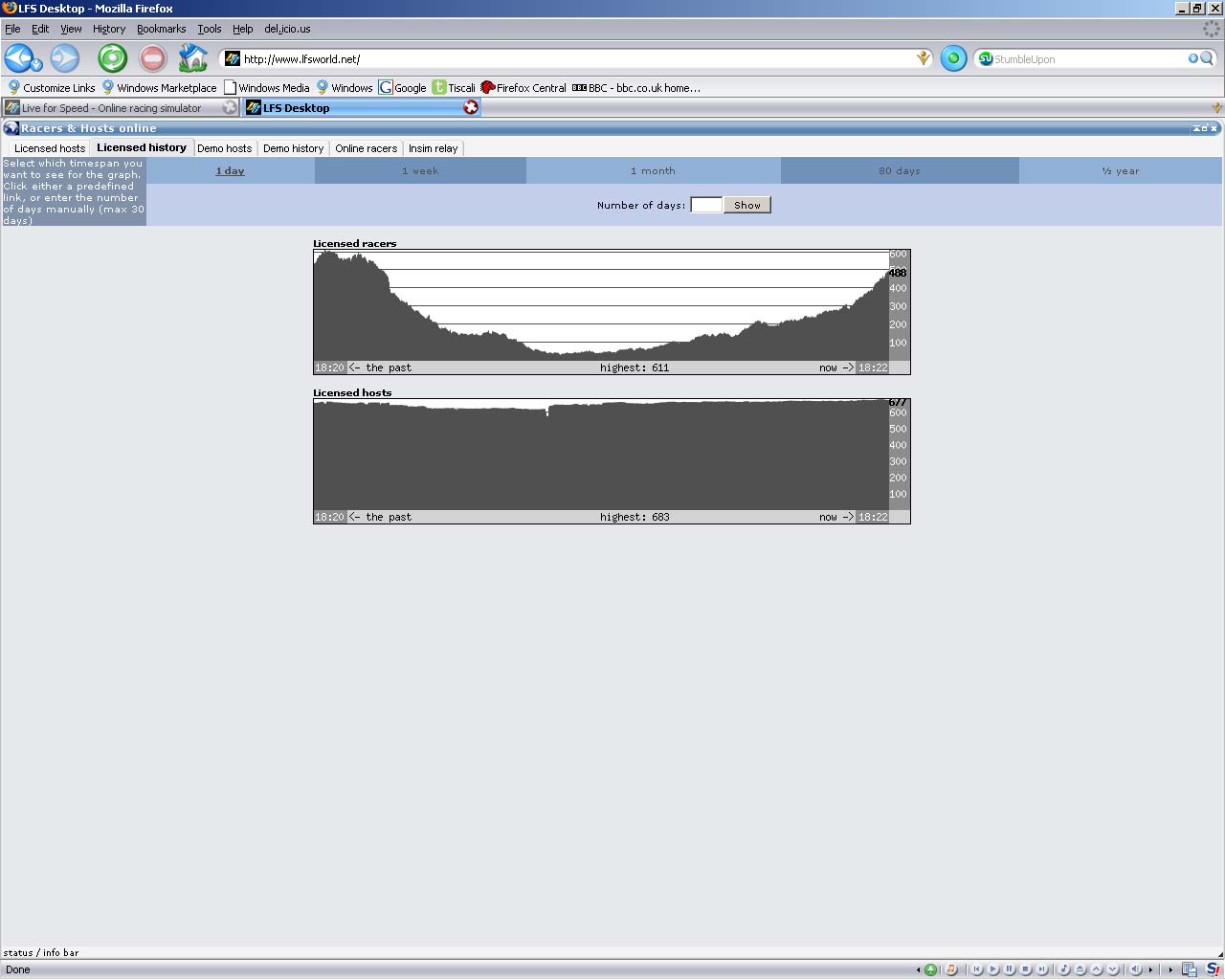Click the Show button
The width and height of the screenshot is (1225, 980).
coord(747,205)
